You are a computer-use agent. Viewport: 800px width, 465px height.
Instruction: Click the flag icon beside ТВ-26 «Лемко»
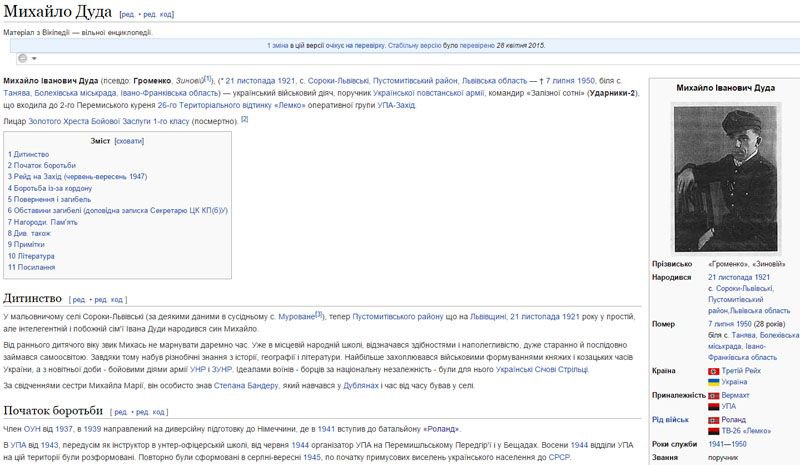[714, 433]
